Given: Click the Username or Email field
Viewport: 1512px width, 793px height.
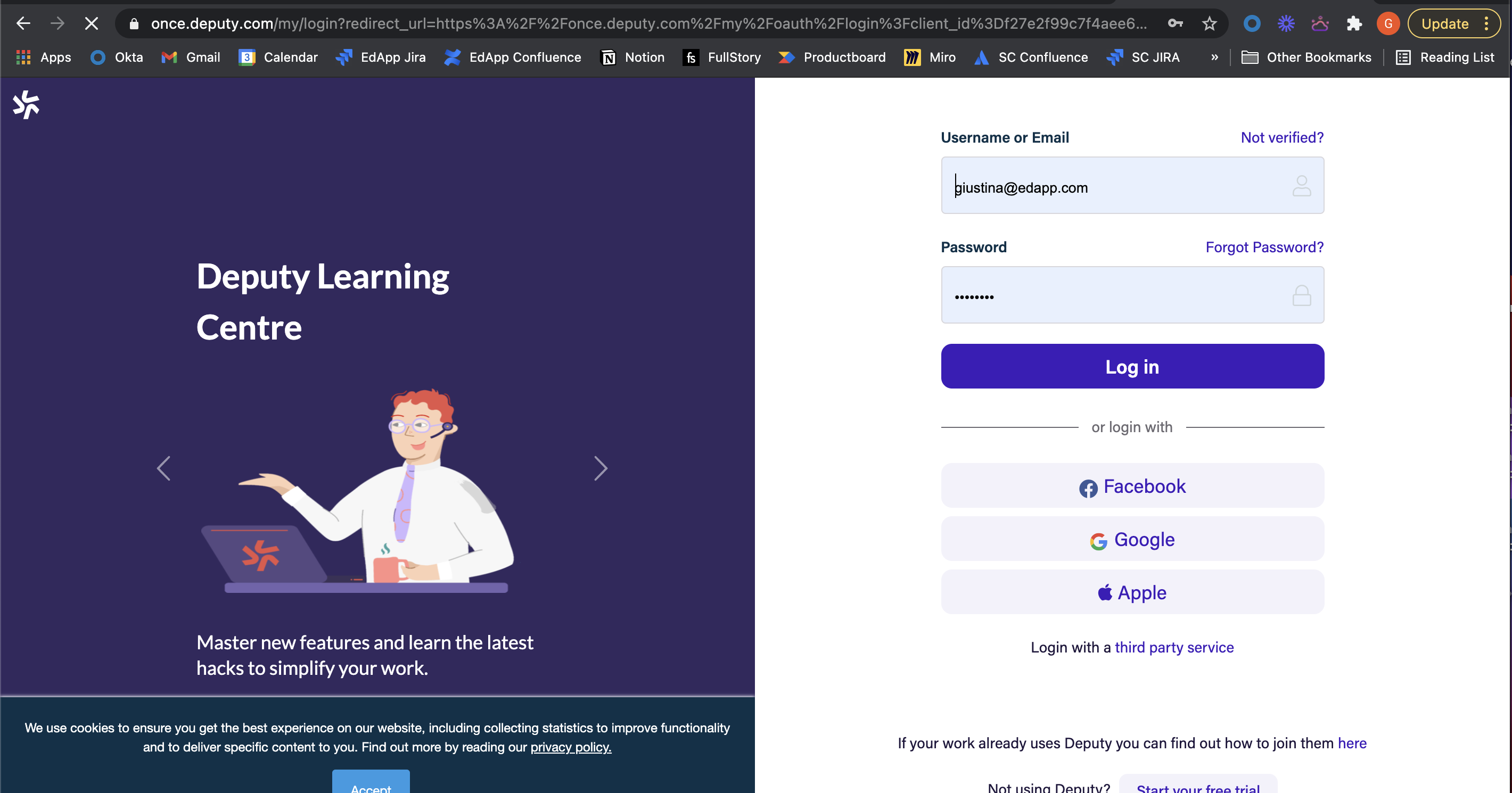Looking at the screenshot, I should pyautogui.click(x=1115, y=186).
